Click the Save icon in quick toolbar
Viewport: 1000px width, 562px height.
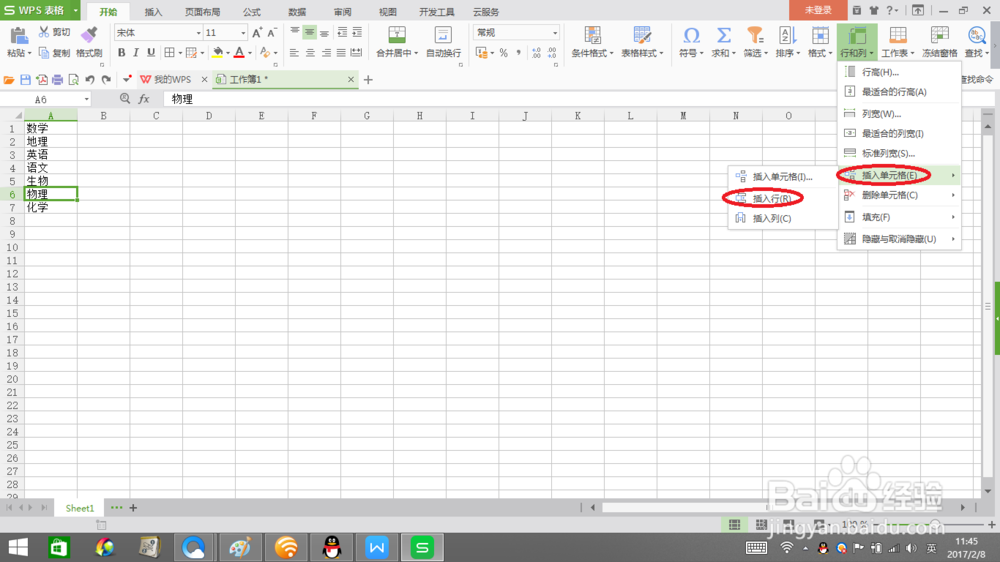[x=26, y=80]
